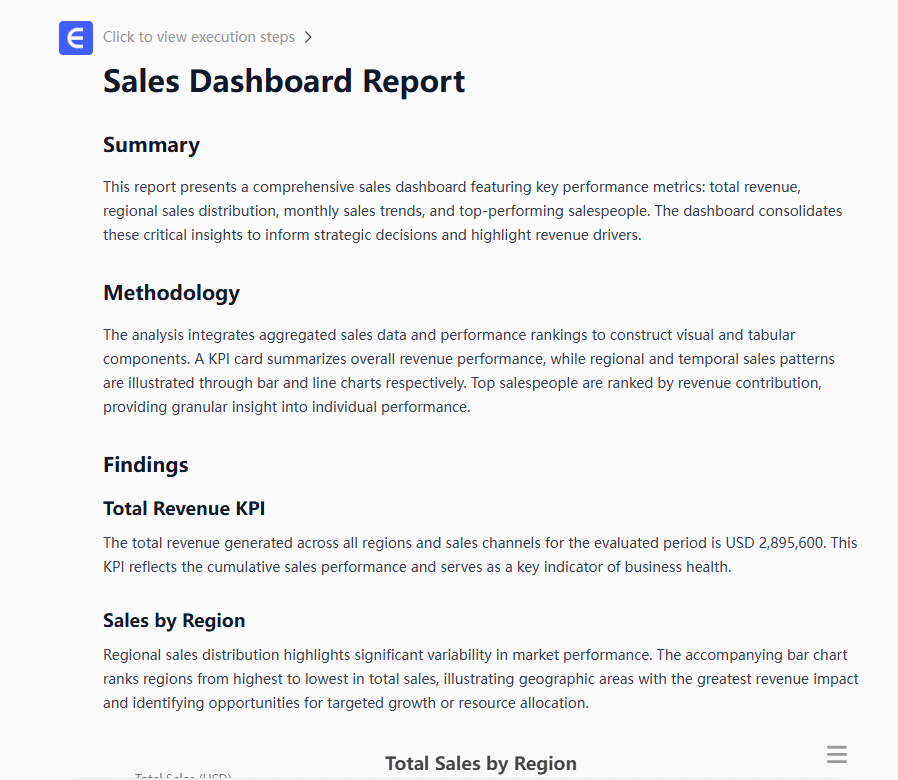Click the 'Sales by Region' subheading
The height and width of the screenshot is (780, 898).
pos(174,621)
